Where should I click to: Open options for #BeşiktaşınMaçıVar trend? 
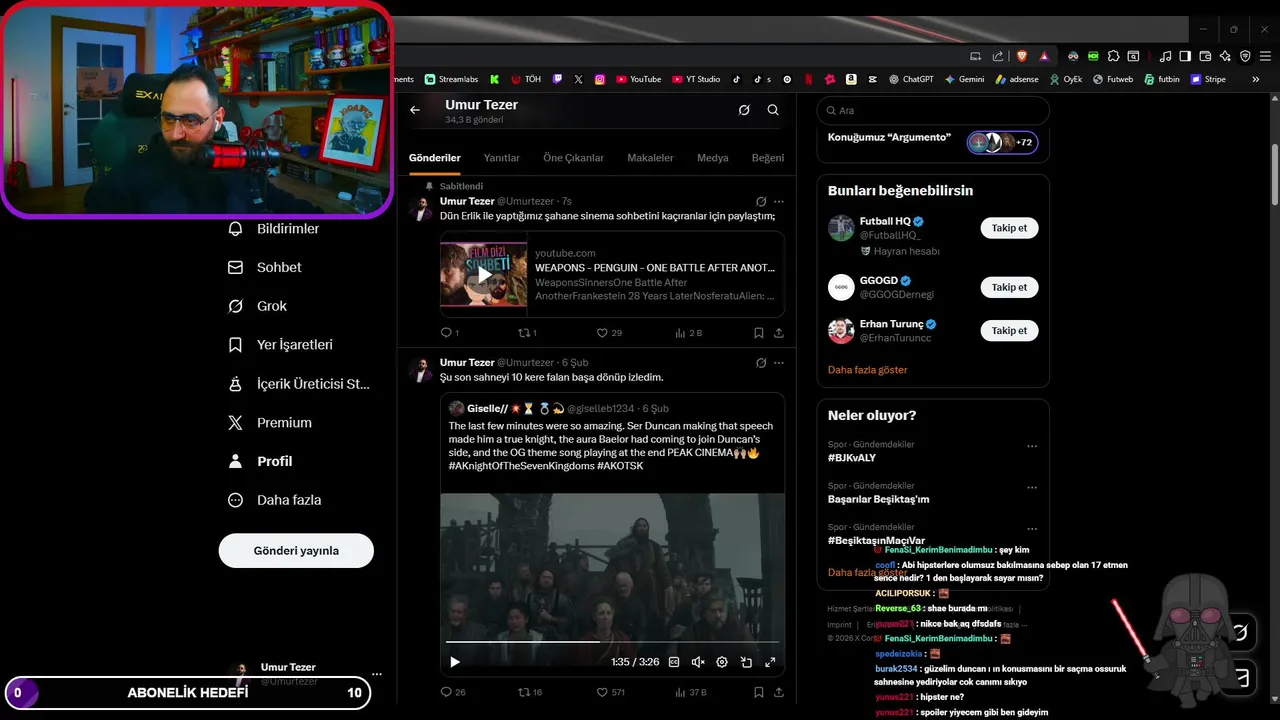point(1032,529)
